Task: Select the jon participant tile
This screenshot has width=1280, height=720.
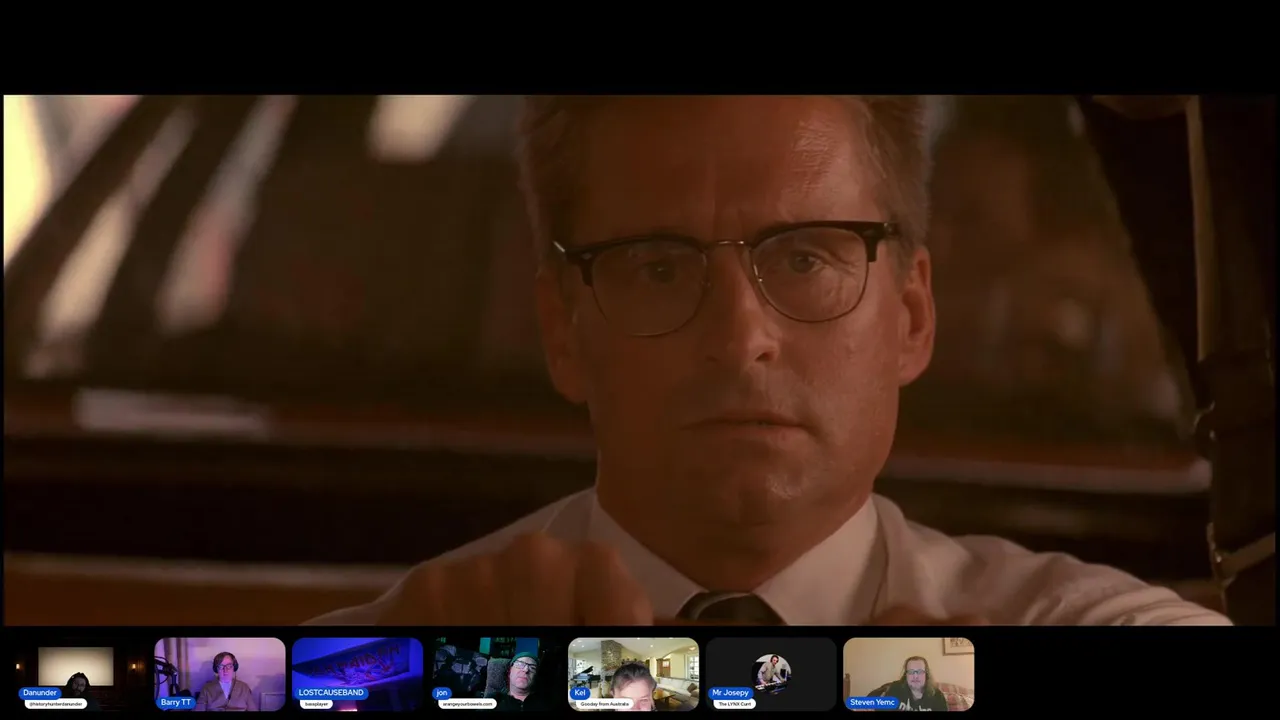Action: pos(495,674)
